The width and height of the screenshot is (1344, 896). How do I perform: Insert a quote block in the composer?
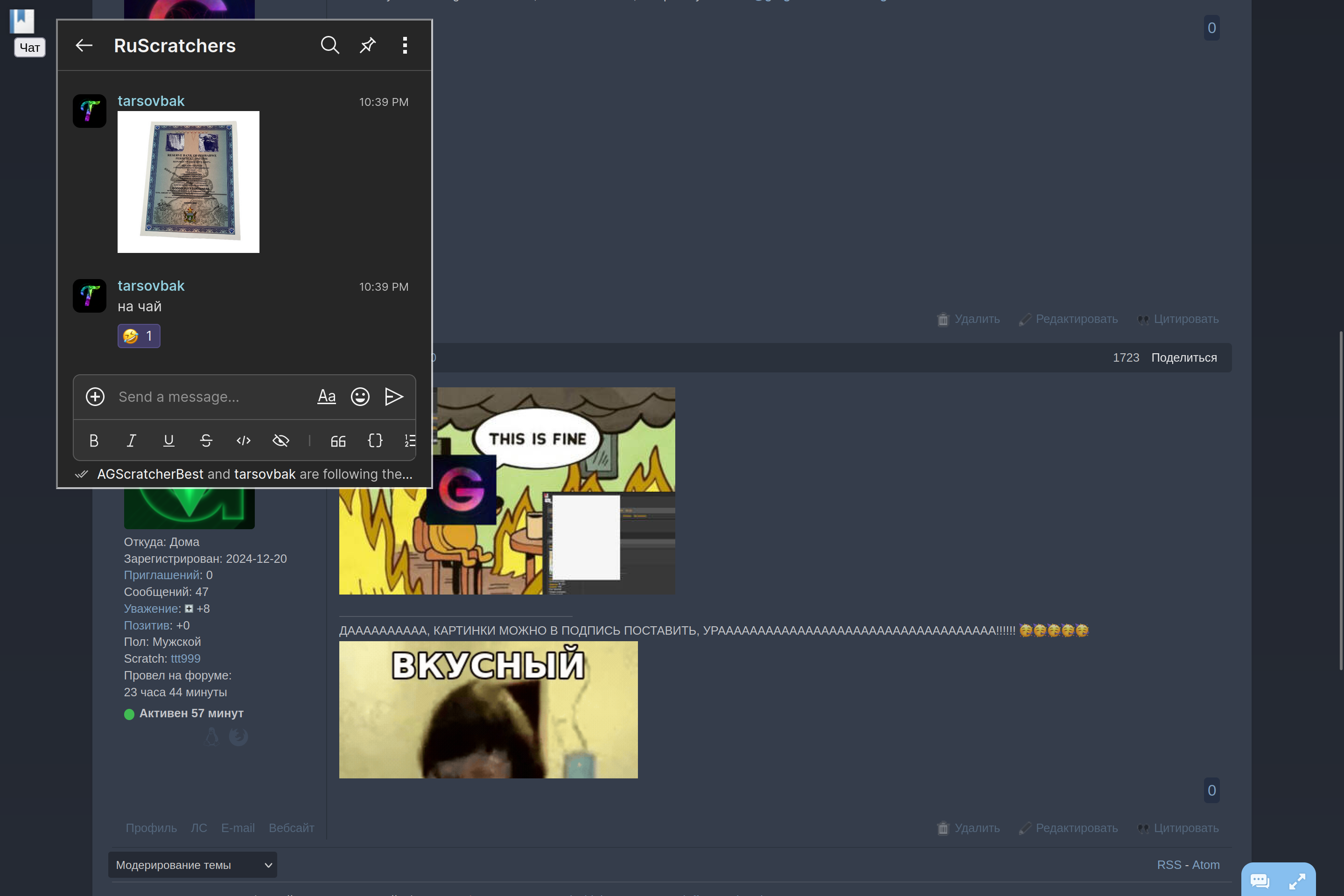338,441
